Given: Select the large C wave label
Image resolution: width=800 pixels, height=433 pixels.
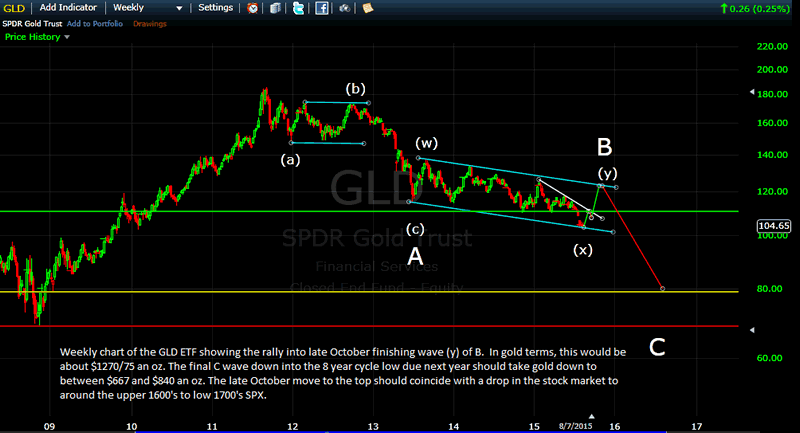Looking at the screenshot, I should [657, 348].
